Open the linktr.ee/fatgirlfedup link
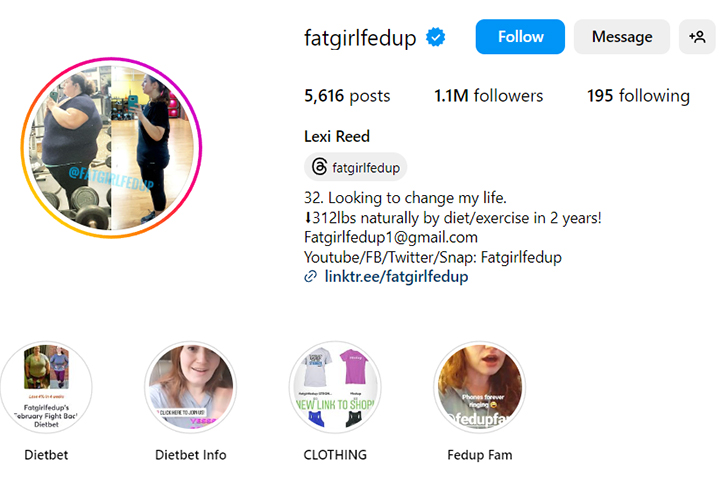 [x=396, y=277]
